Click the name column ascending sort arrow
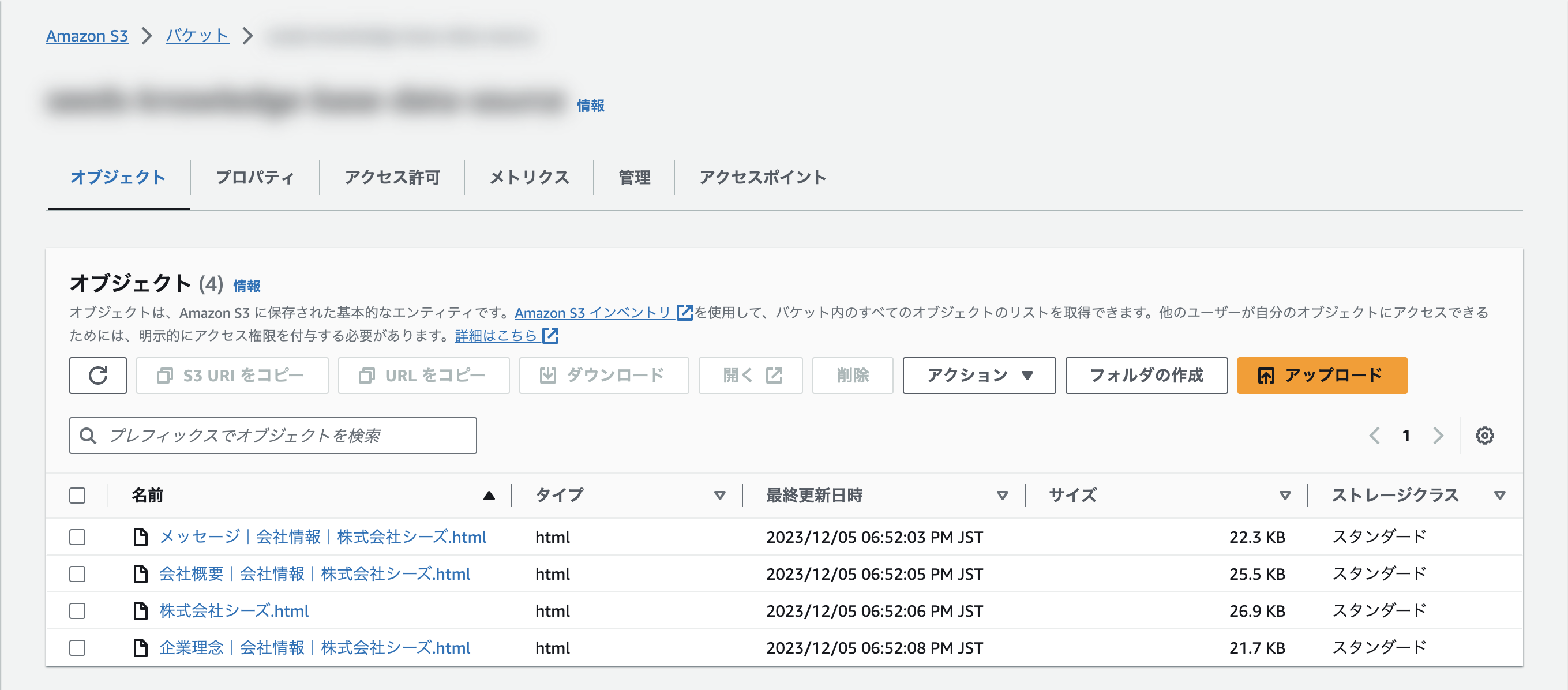Viewport: 1568px width, 690px height. coord(489,496)
